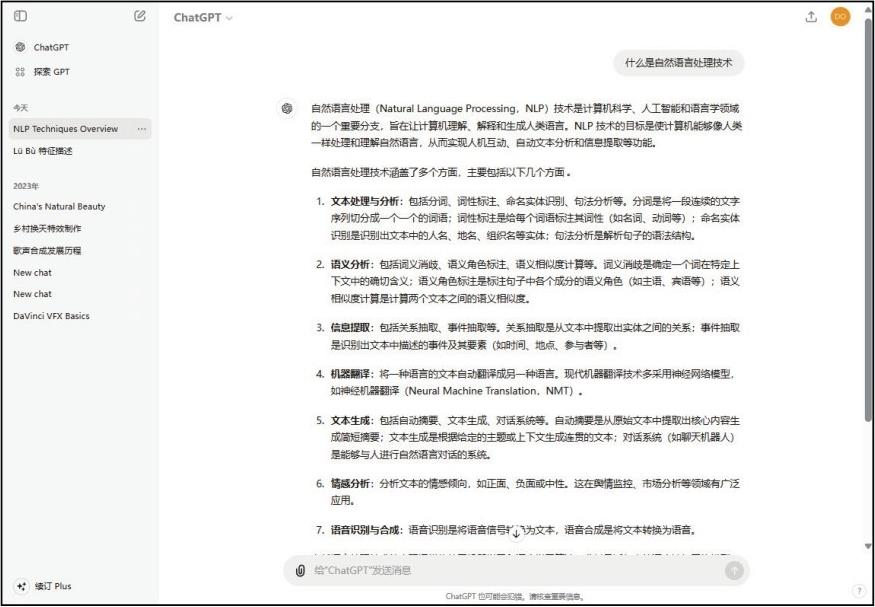Open the help question mark icon
The height and width of the screenshot is (607, 875).
tap(858, 591)
